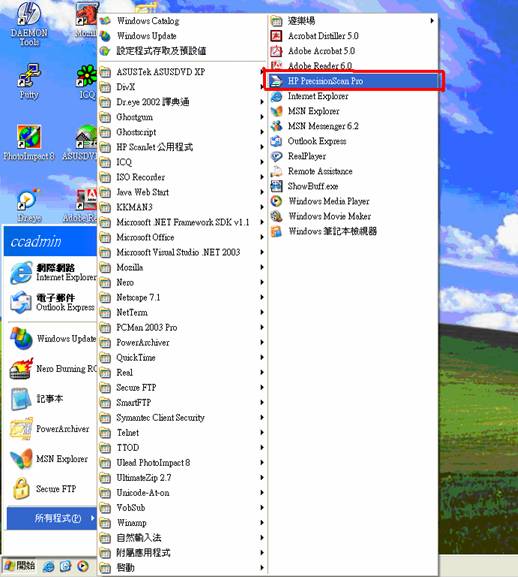The image size is (518, 577).
Task: Open Nero Burning ROM pinned icon
Action: (21, 368)
